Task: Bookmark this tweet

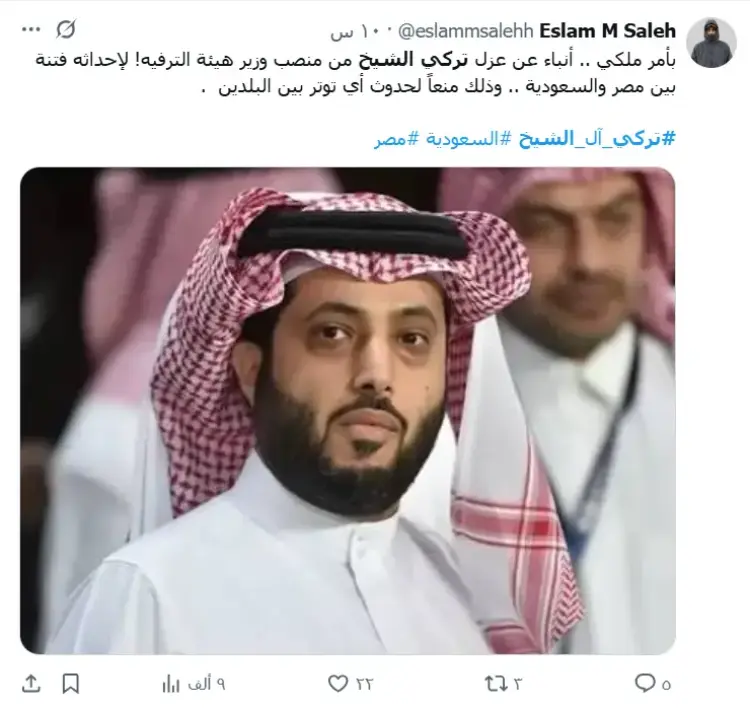Action: point(71,684)
